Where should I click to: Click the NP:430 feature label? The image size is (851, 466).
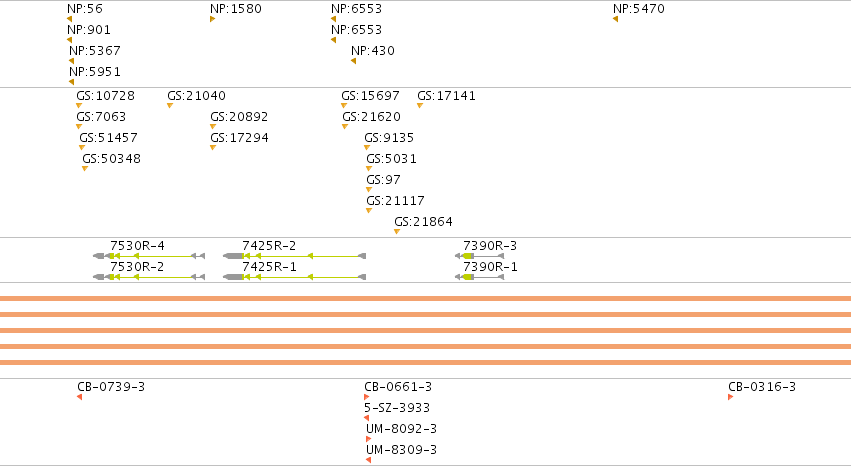coord(373,50)
